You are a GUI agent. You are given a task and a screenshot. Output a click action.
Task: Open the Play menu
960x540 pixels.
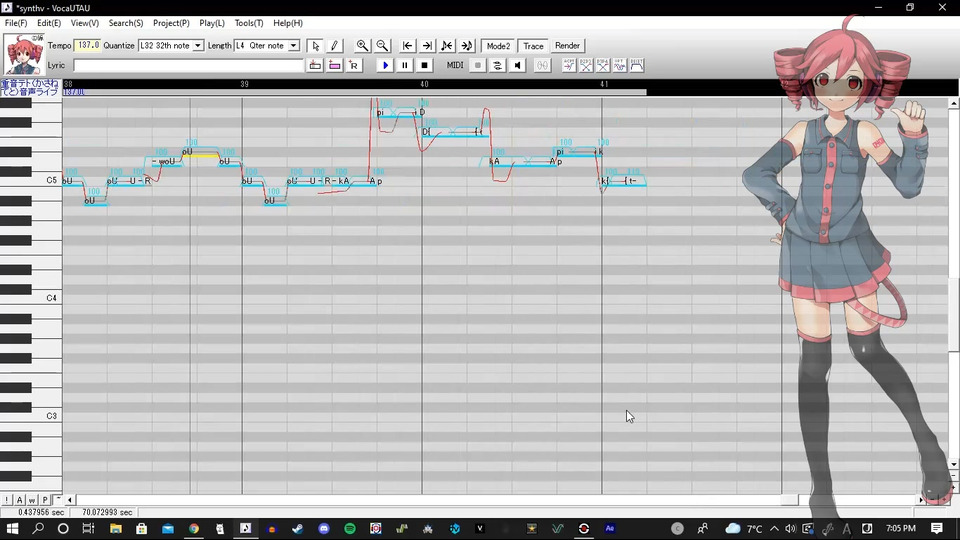point(212,23)
